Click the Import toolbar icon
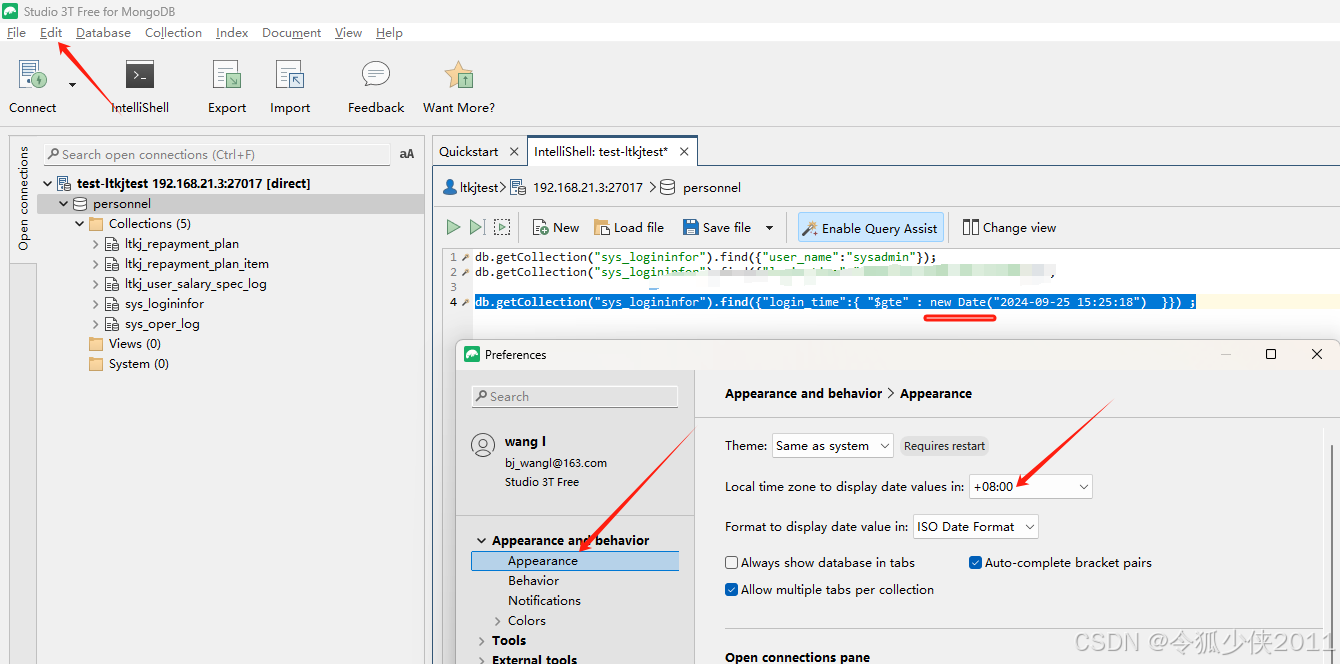This screenshot has width=1340, height=664. coord(290,75)
